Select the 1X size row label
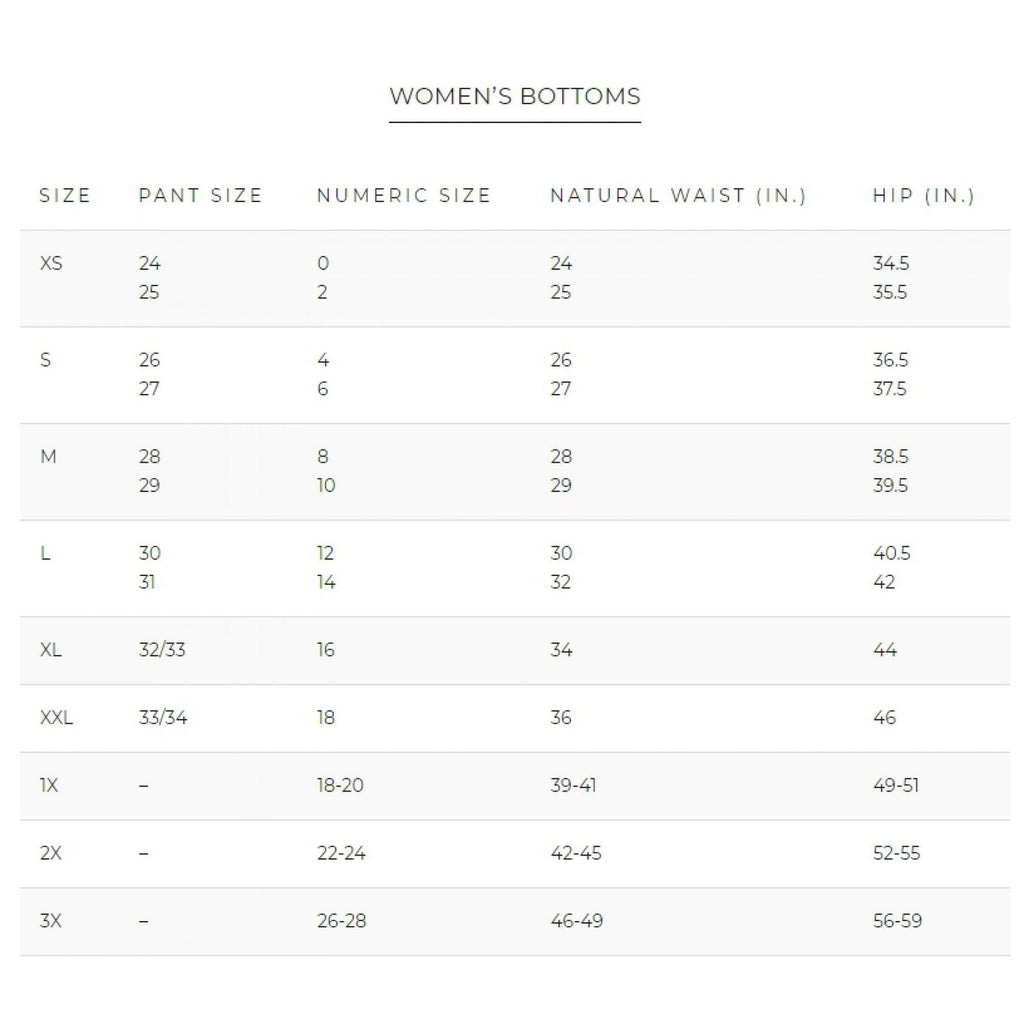The image size is (1024, 1024). (x=49, y=786)
